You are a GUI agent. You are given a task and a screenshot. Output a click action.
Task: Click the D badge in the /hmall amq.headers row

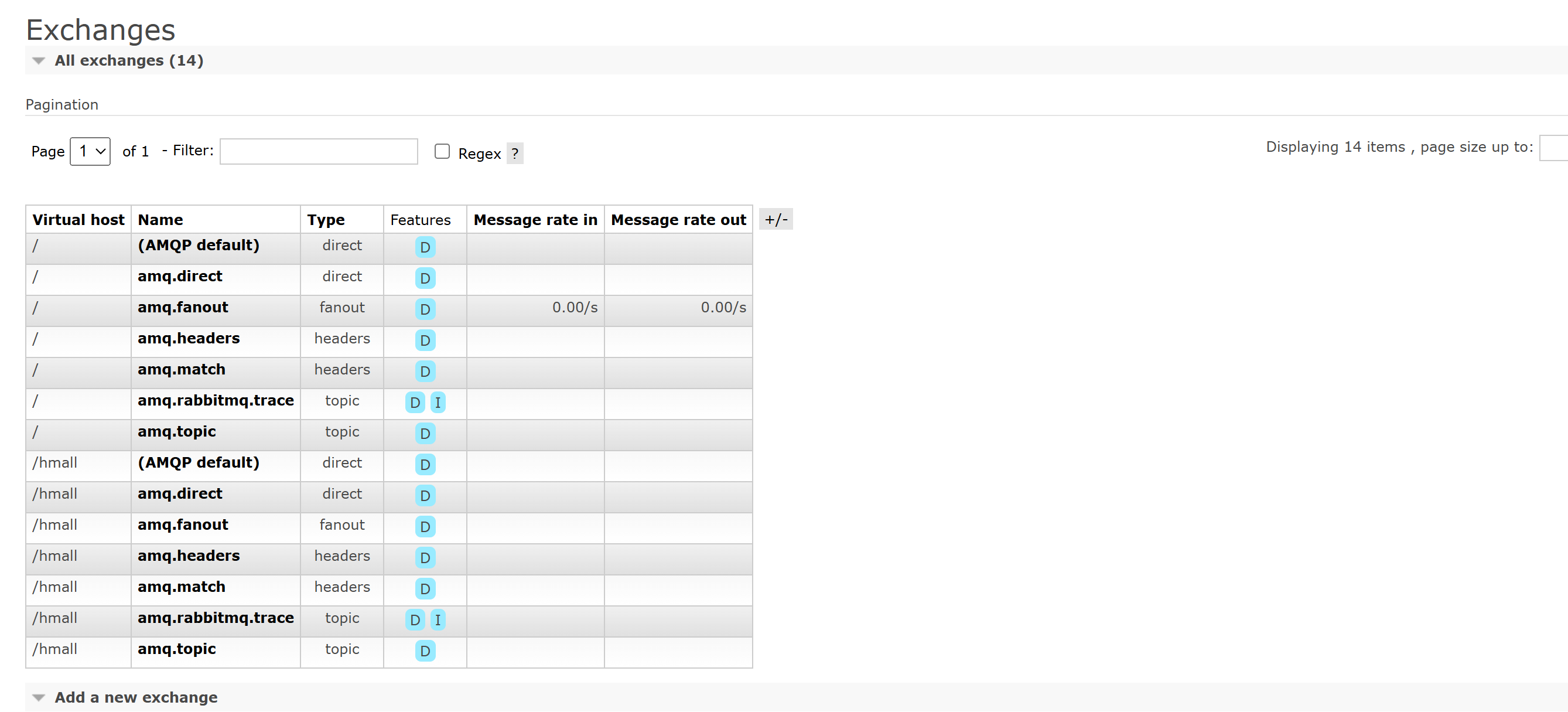click(425, 558)
